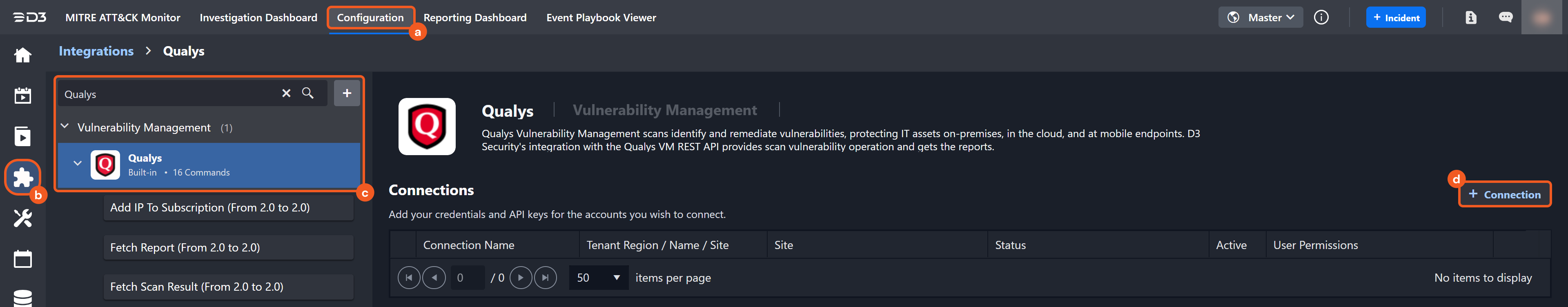Open the tools wrench sidebar icon
The image size is (1568, 307).
23,218
